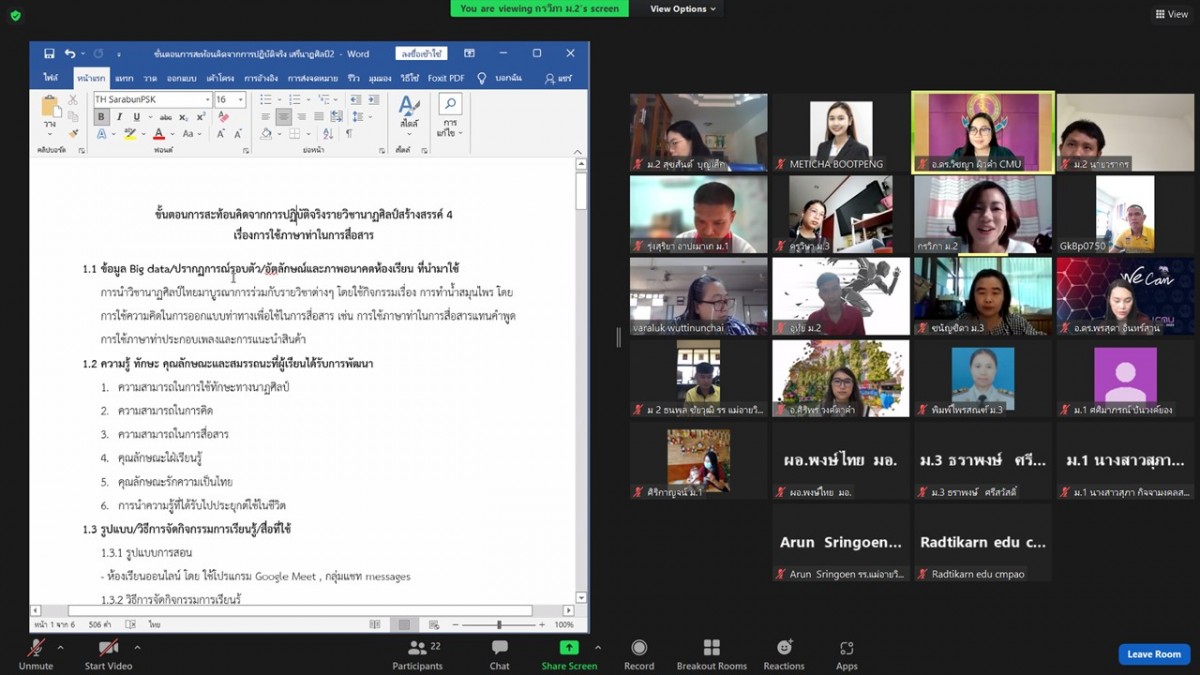Grow font size with the larger A
Viewport: 1200px width, 675px height.
(220, 133)
